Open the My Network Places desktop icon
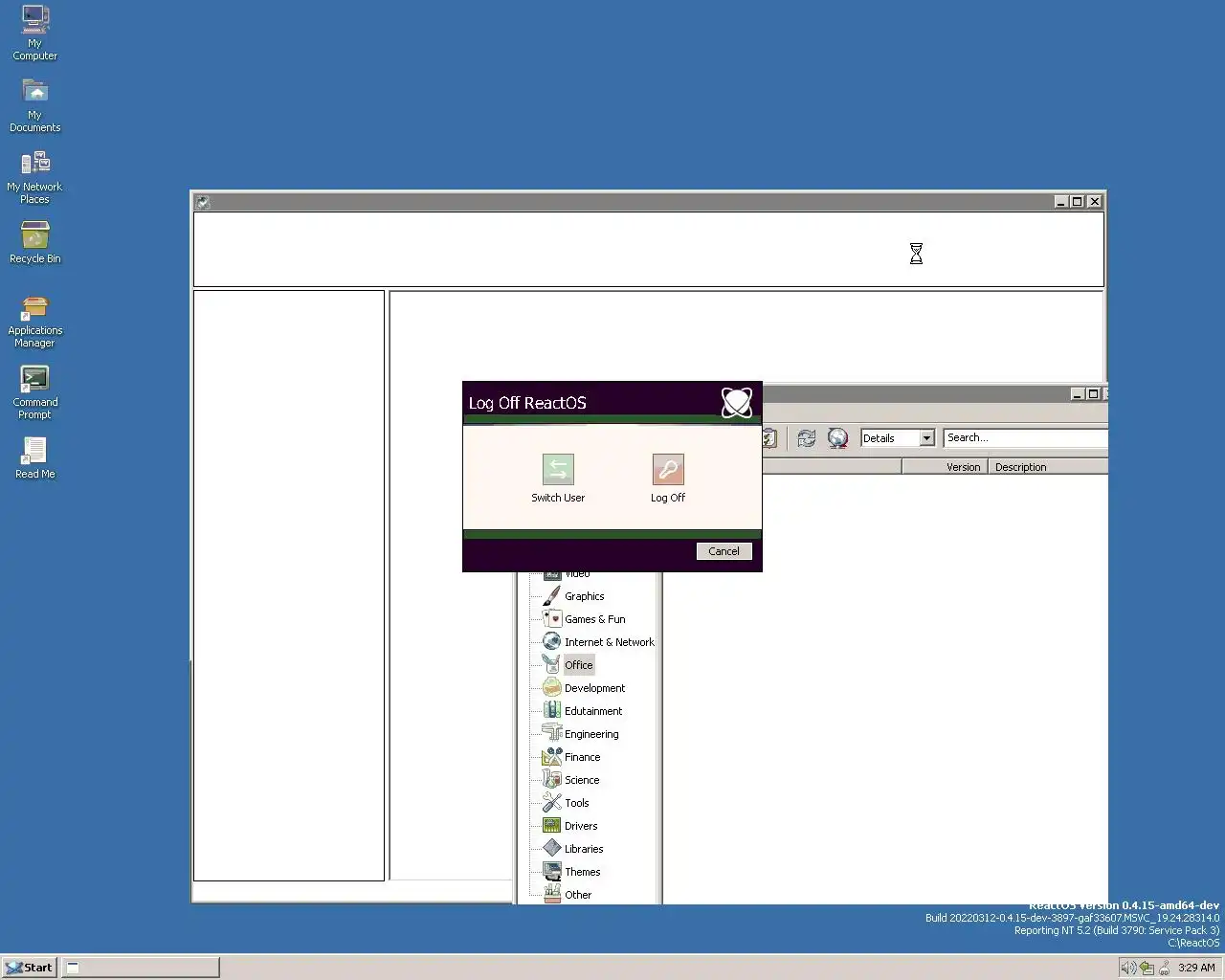The image size is (1225, 980). click(x=34, y=176)
